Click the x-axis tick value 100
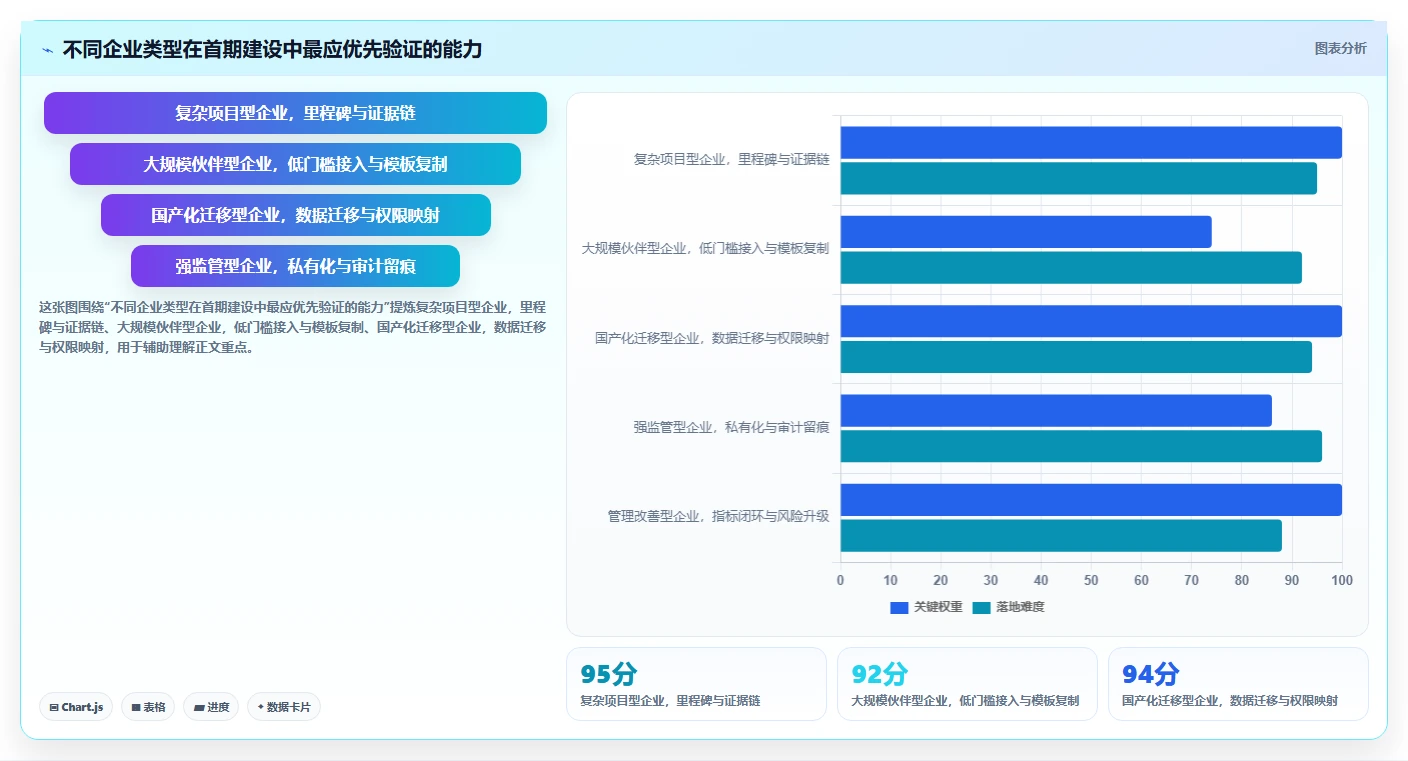The height and width of the screenshot is (761, 1408). pos(1342,580)
